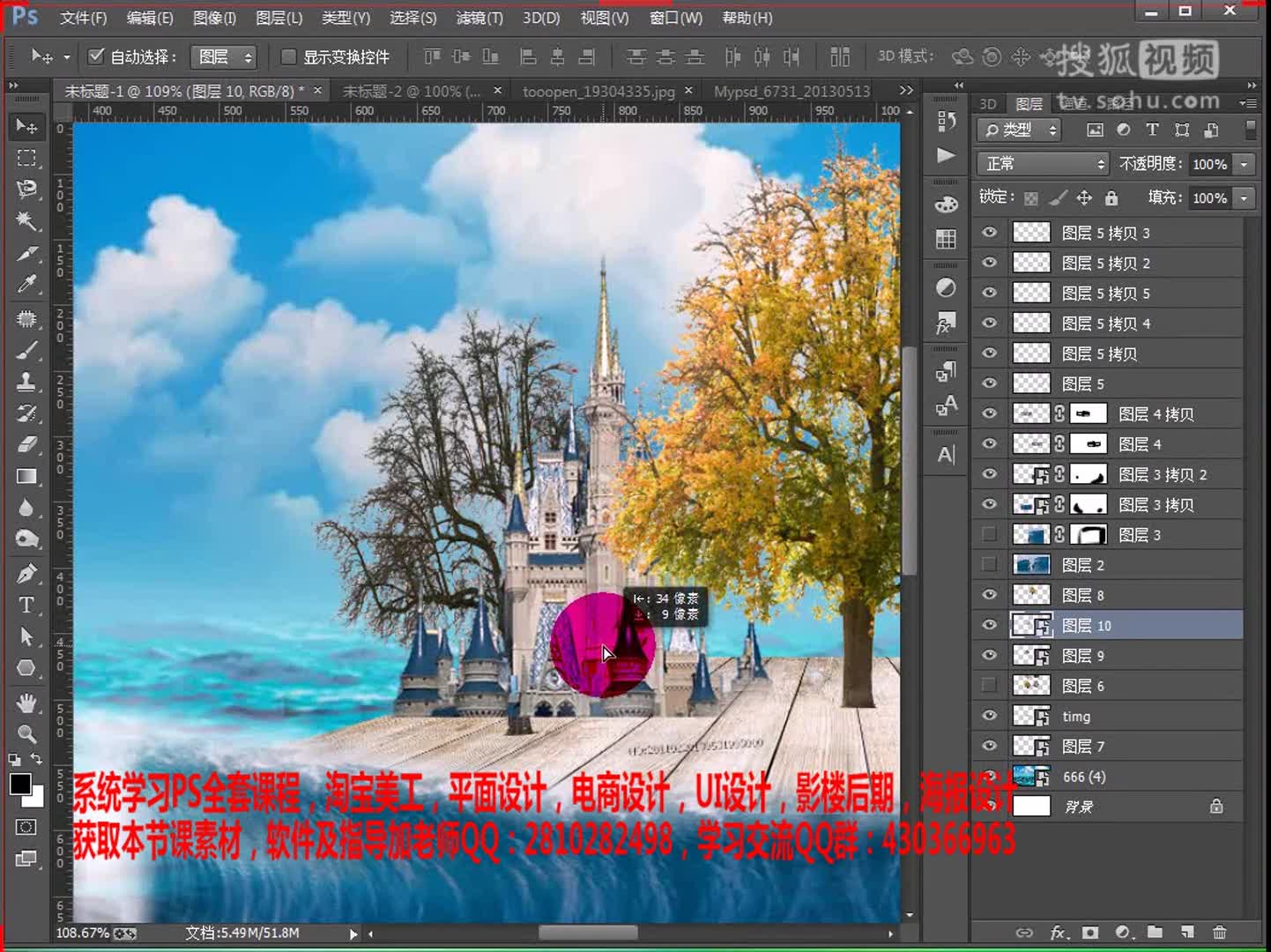This screenshot has width=1271, height=952.
Task: Select the Horizontal Type tool
Action: (26, 606)
